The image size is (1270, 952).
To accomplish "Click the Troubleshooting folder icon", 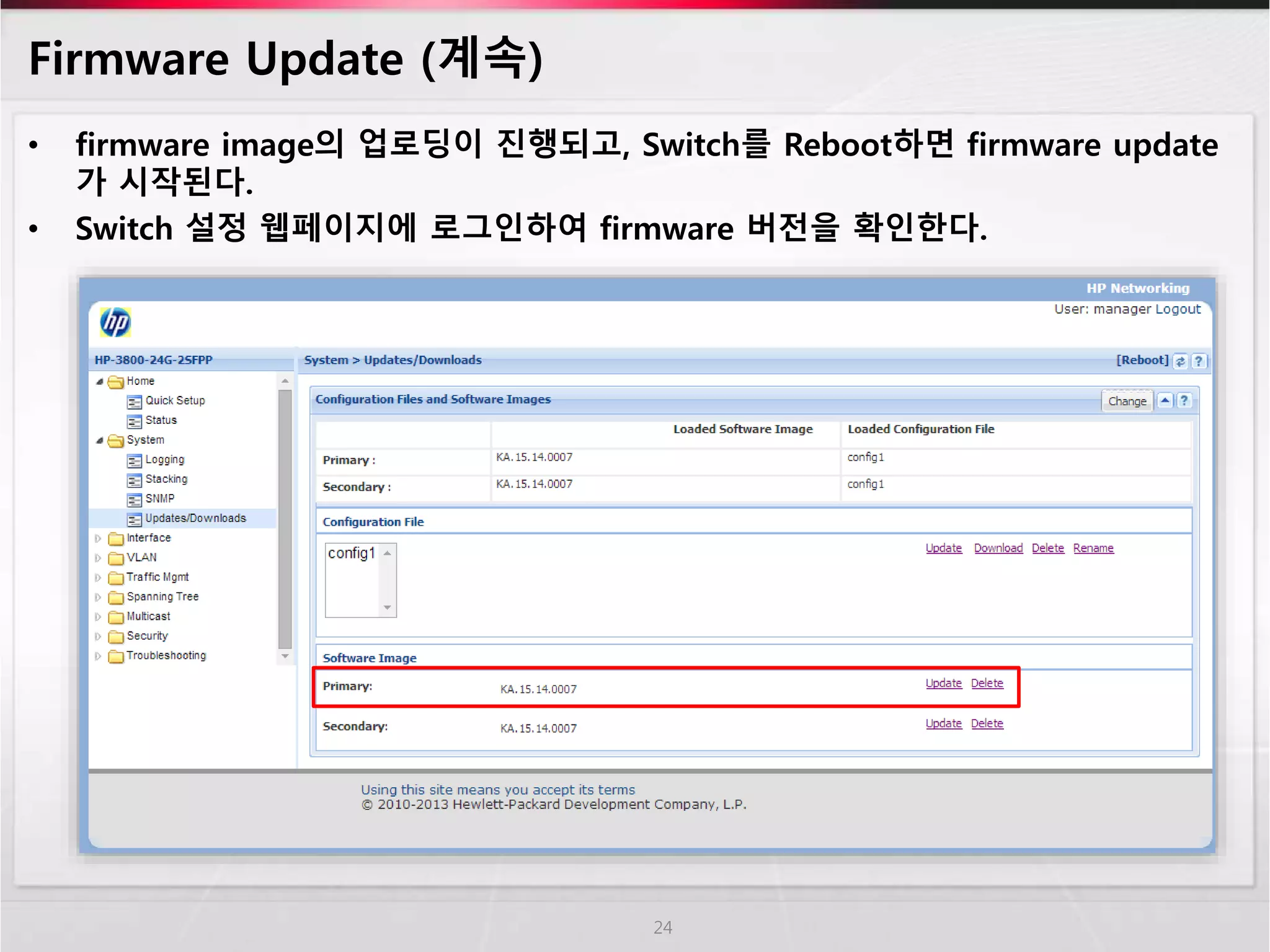I will (116, 656).
